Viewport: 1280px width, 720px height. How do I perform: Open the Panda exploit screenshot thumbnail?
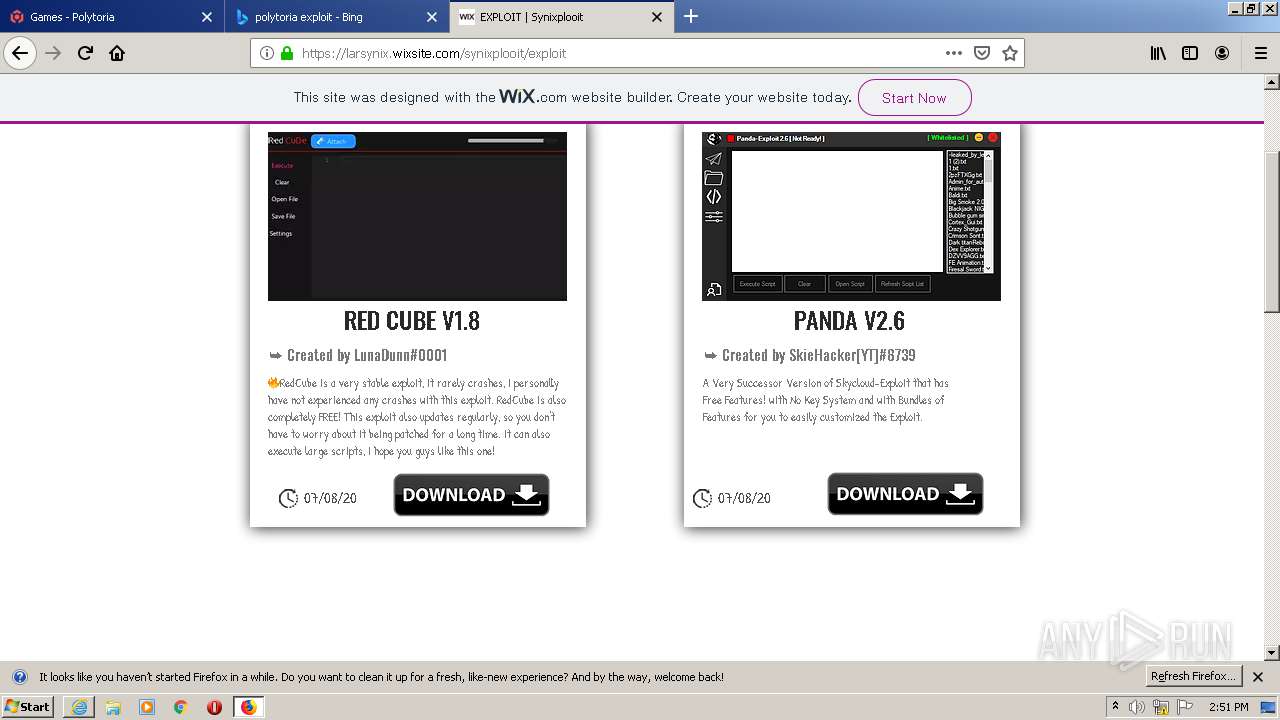pyautogui.click(x=851, y=216)
